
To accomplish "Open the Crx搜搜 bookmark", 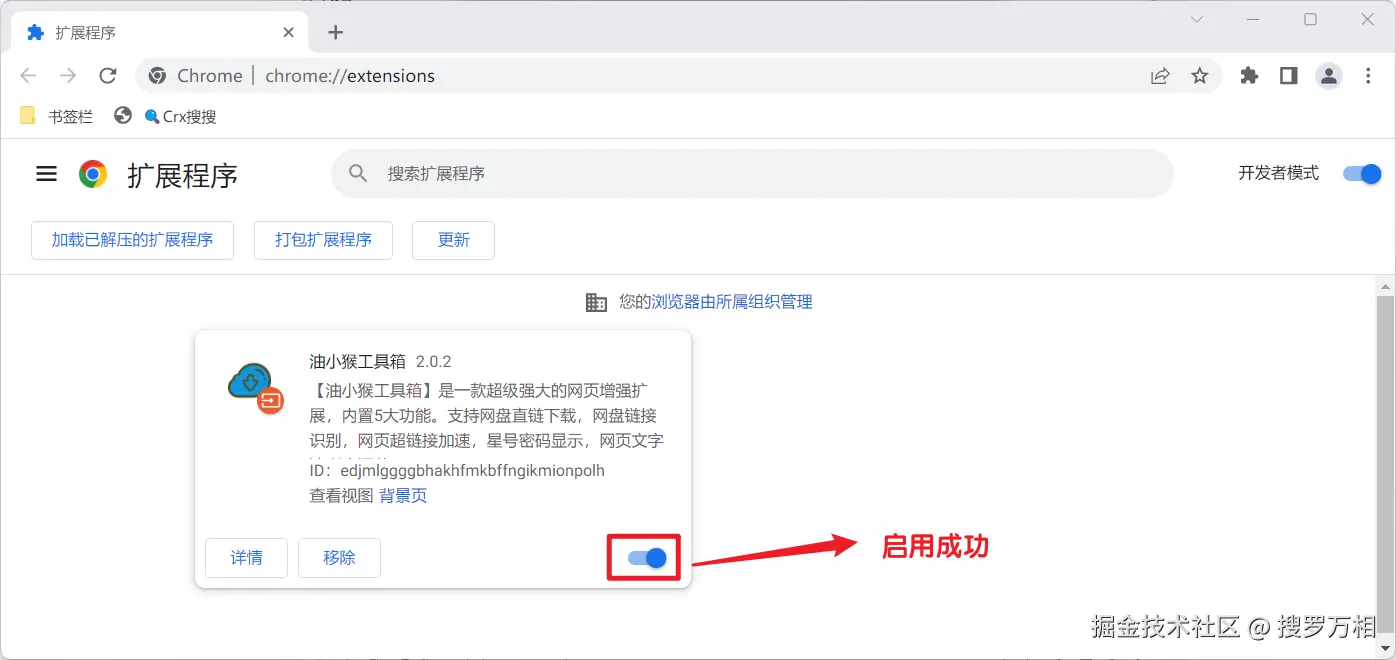I will click(180, 116).
